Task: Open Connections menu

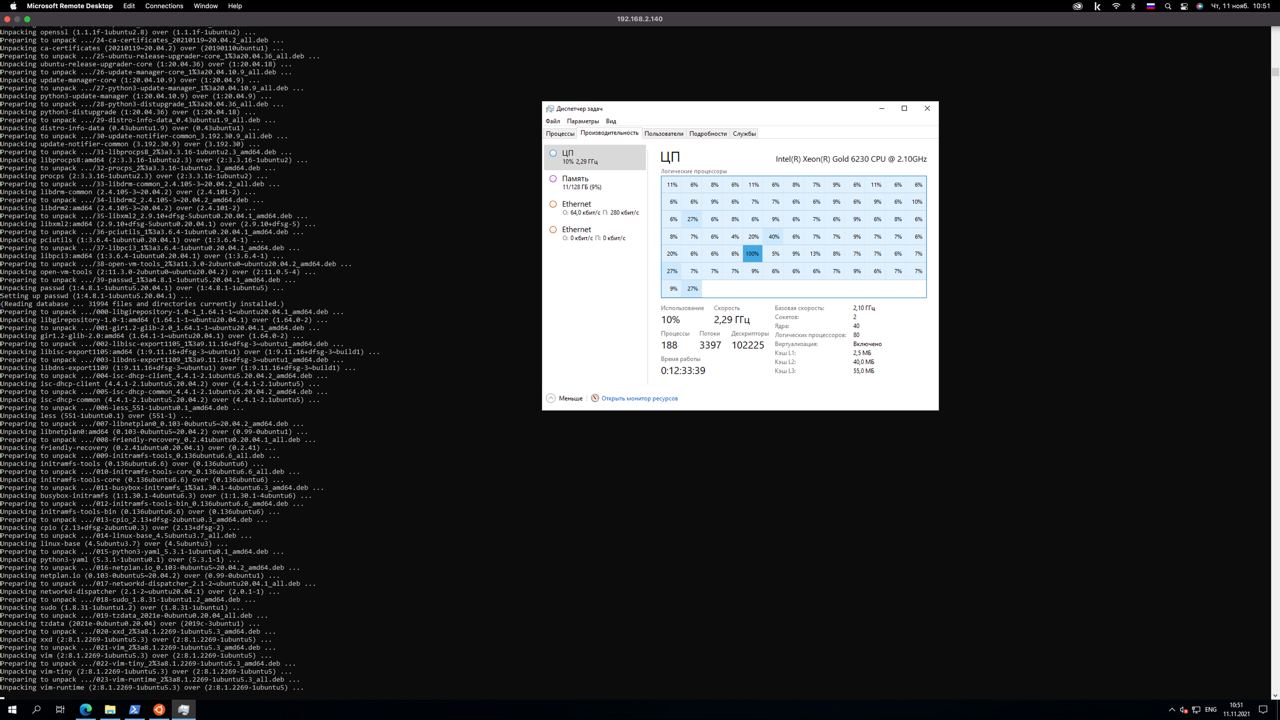Action: click(164, 6)
